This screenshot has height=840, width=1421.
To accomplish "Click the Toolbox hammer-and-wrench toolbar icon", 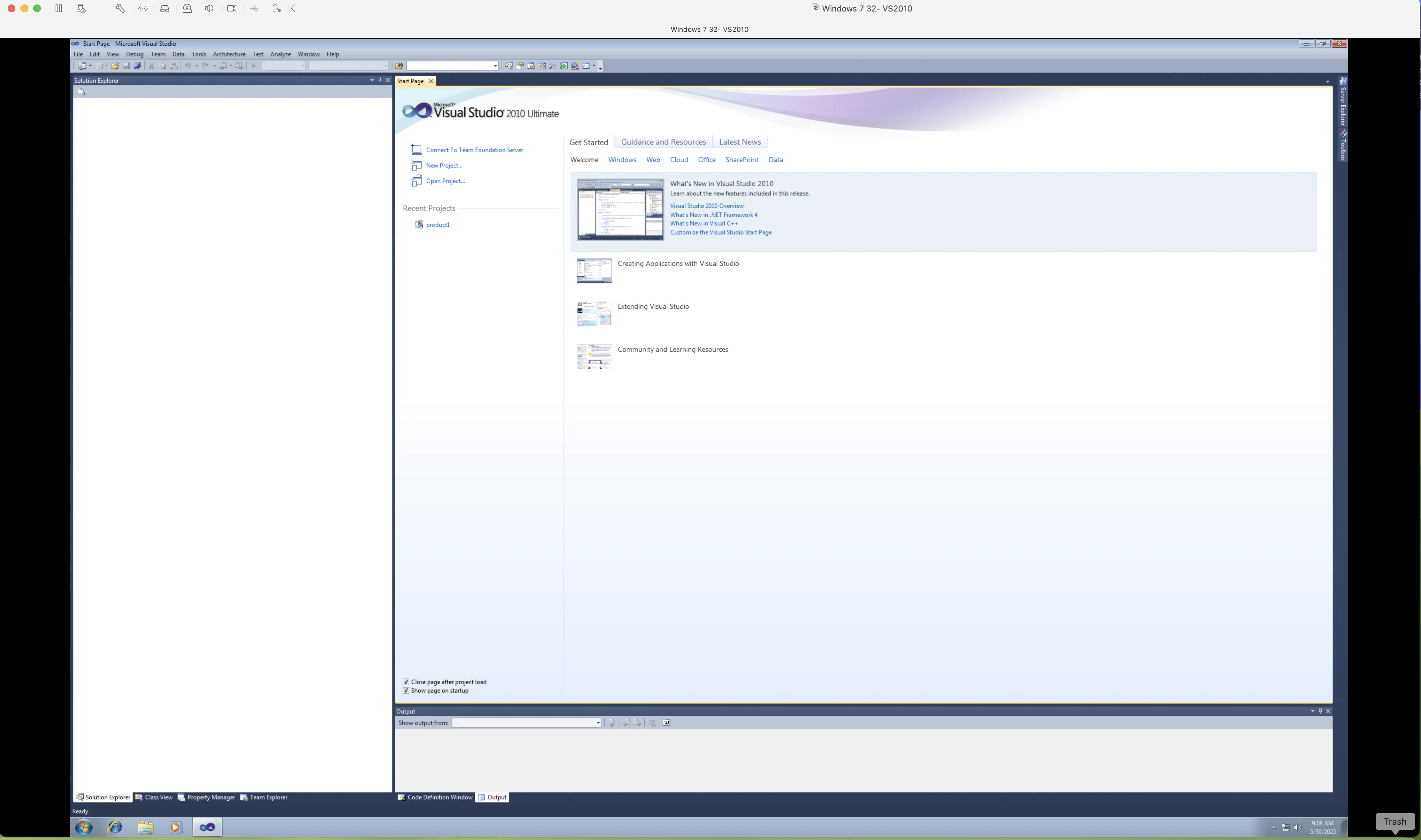I will coord(553,66).
